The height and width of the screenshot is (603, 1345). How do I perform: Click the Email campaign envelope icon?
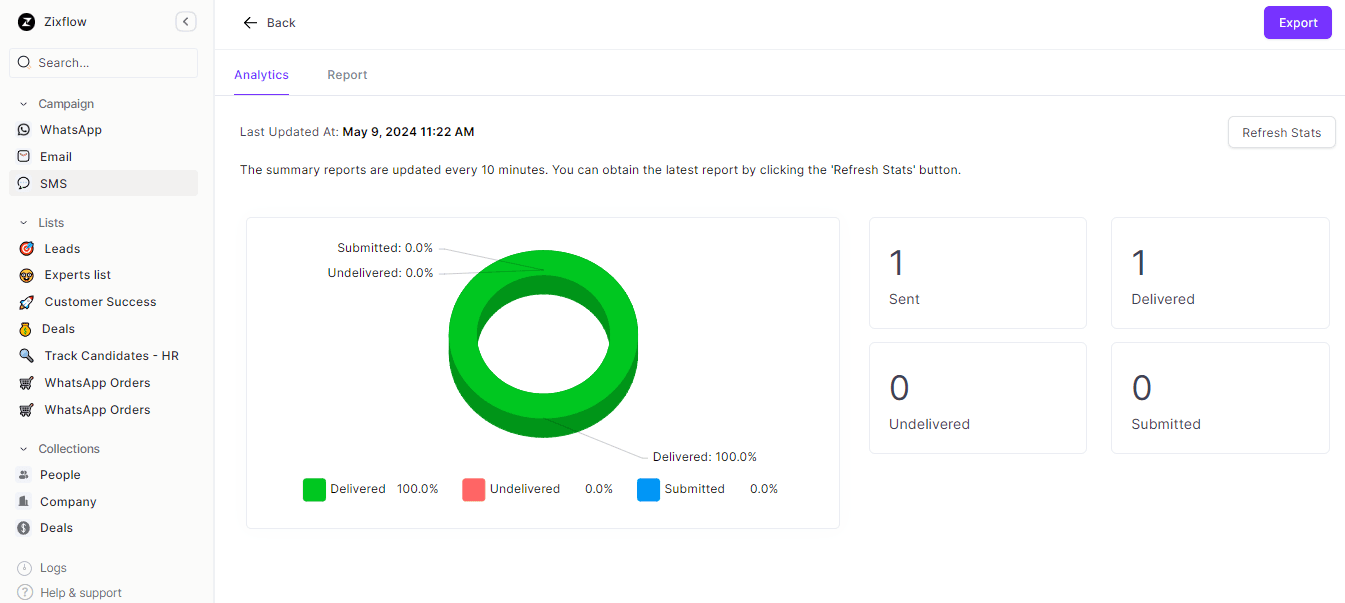point(24,157)
